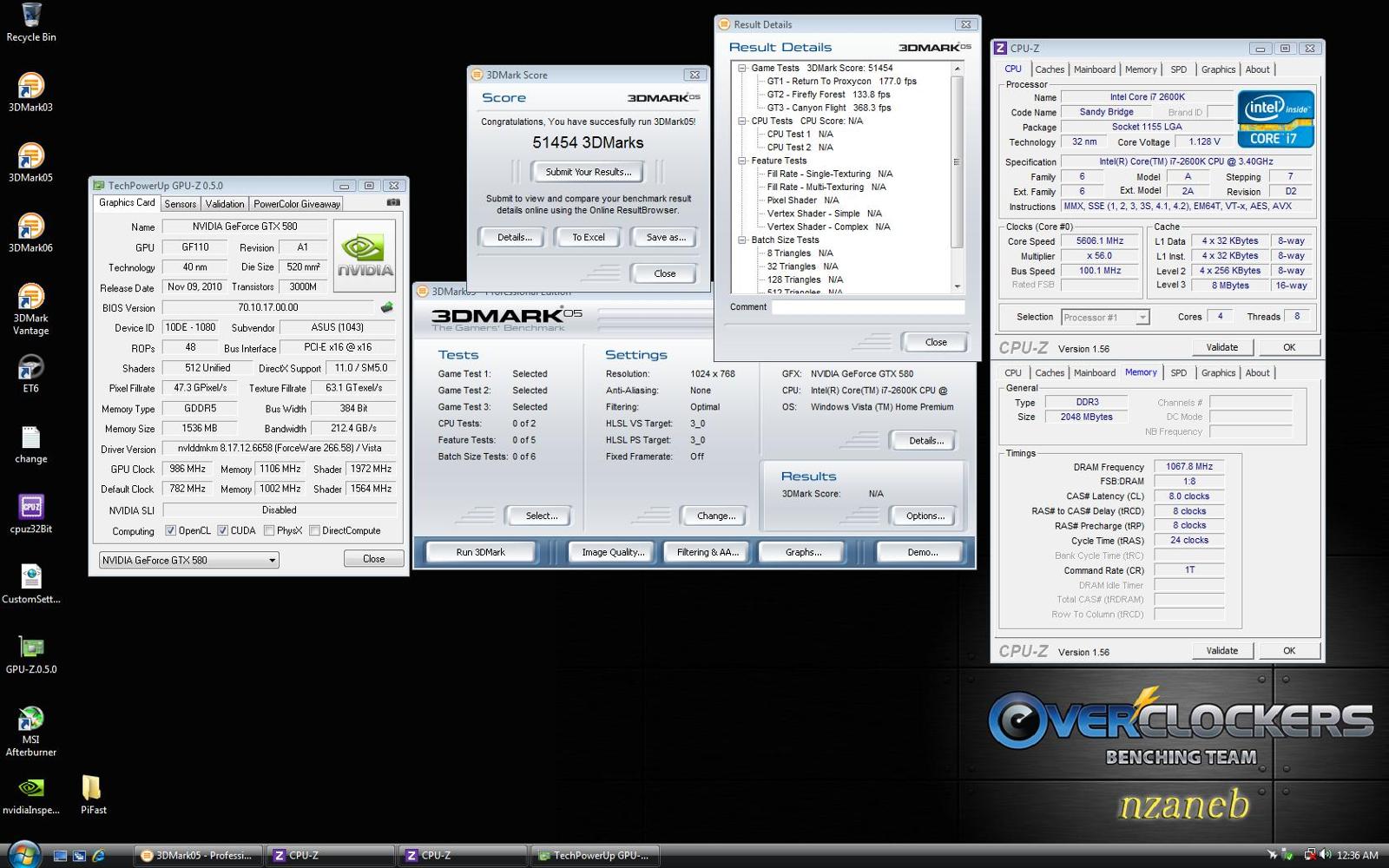The height and width of the screenshot is (868, 1389).
Task: Click the 3DMark05 - Professi... taskbar button
Action: (x=199, y=856)
